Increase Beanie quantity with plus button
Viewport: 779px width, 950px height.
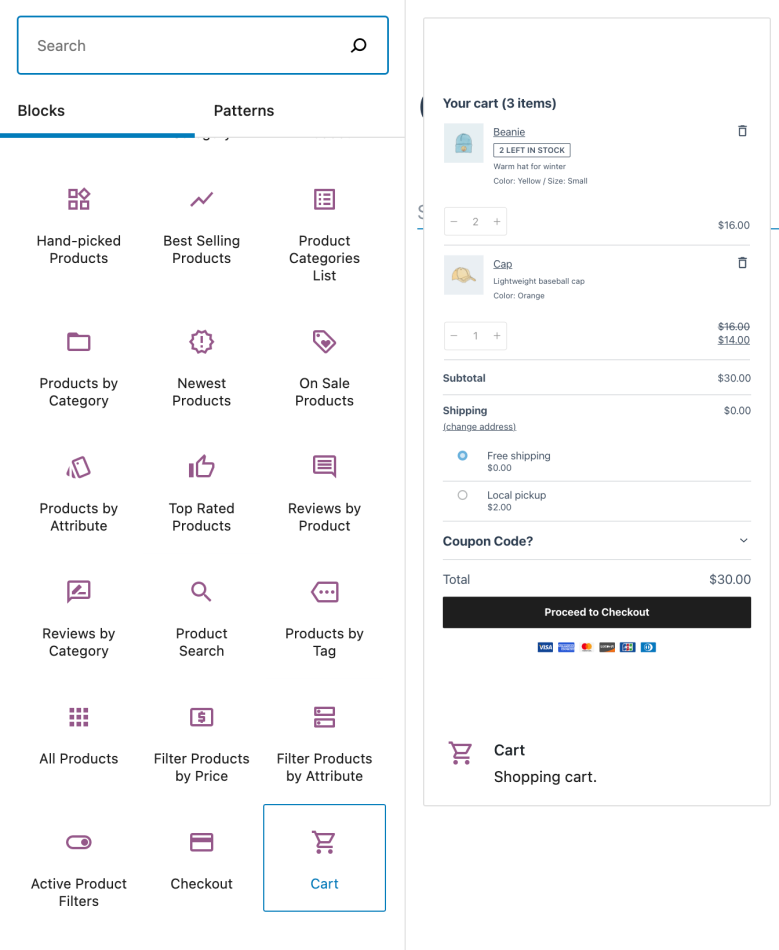coord(497,222)
